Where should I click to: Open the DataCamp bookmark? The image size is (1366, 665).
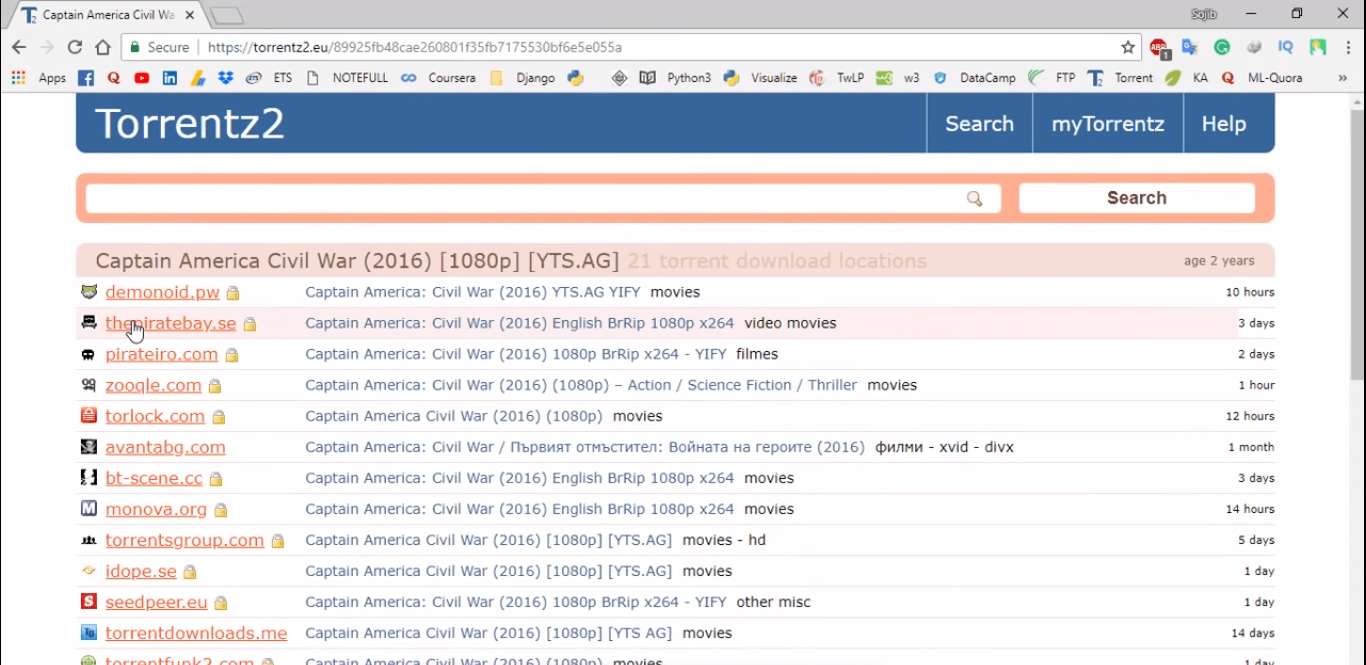975,77
